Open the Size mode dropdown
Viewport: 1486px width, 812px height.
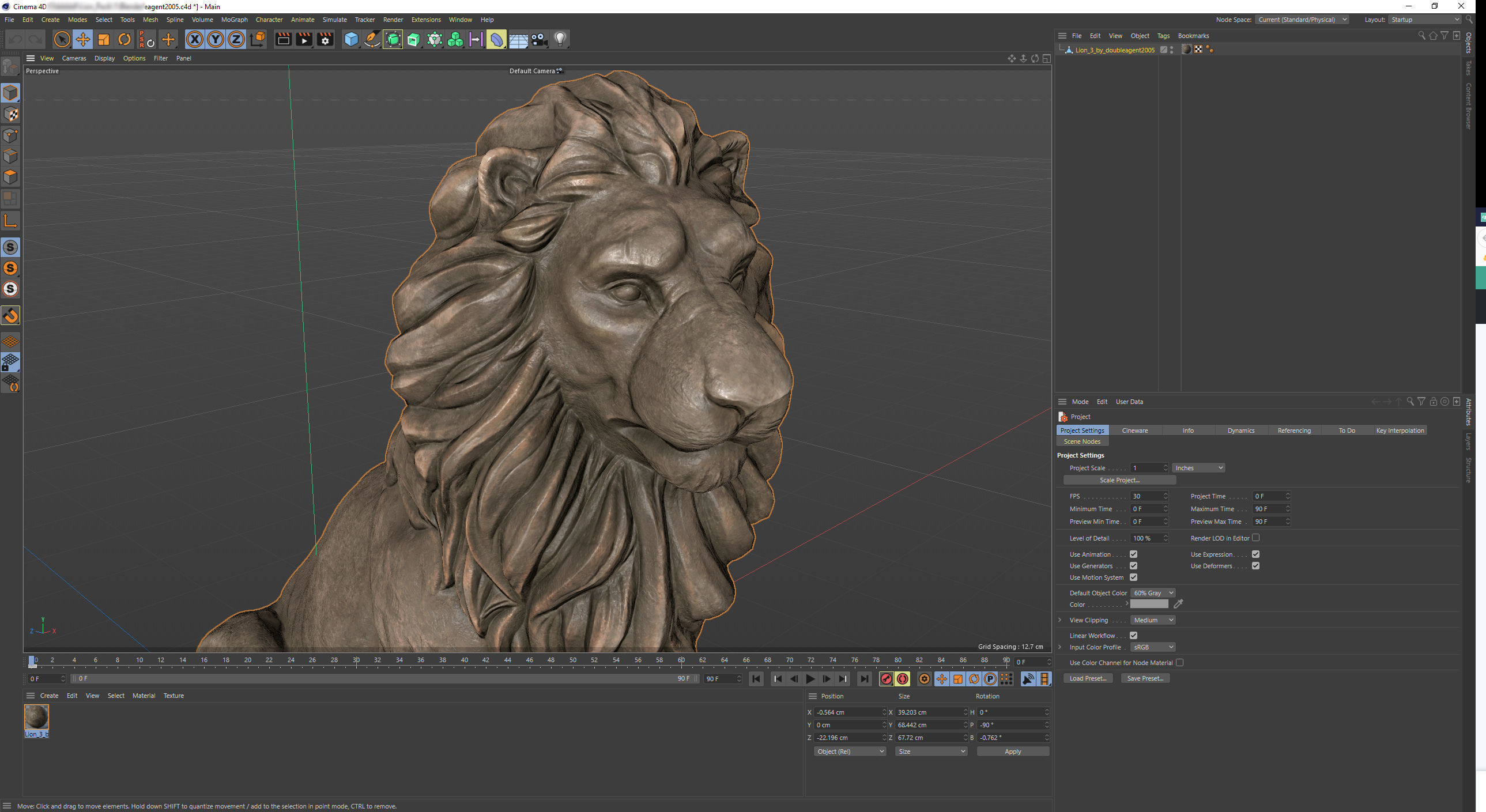click(x=931, y=751)
